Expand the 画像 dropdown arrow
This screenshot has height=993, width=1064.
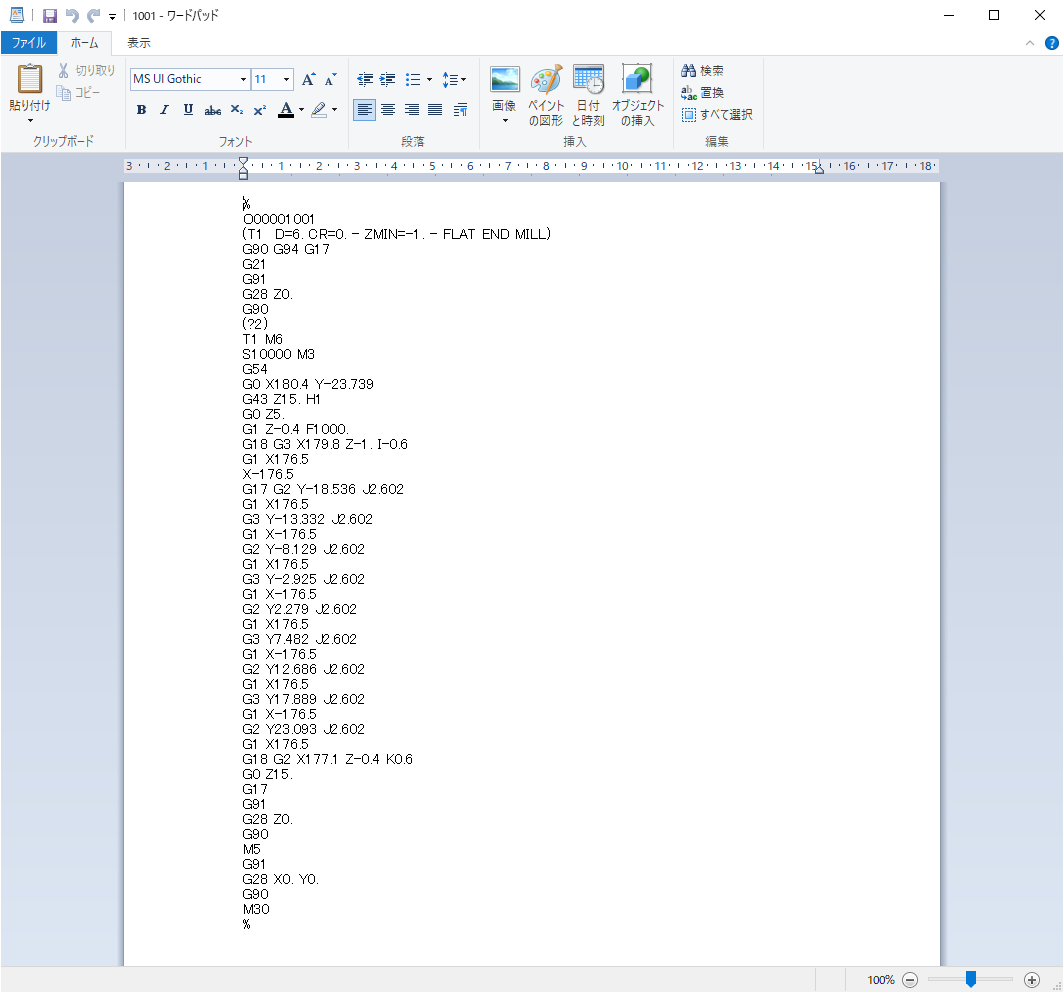[x=505, y=121]
